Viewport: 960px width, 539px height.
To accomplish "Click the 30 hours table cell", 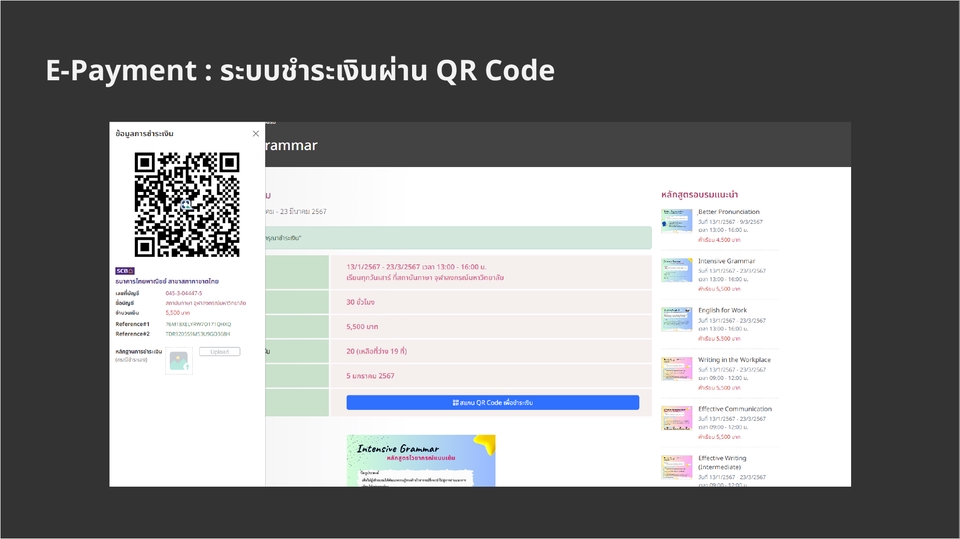I will coord(490,302).
